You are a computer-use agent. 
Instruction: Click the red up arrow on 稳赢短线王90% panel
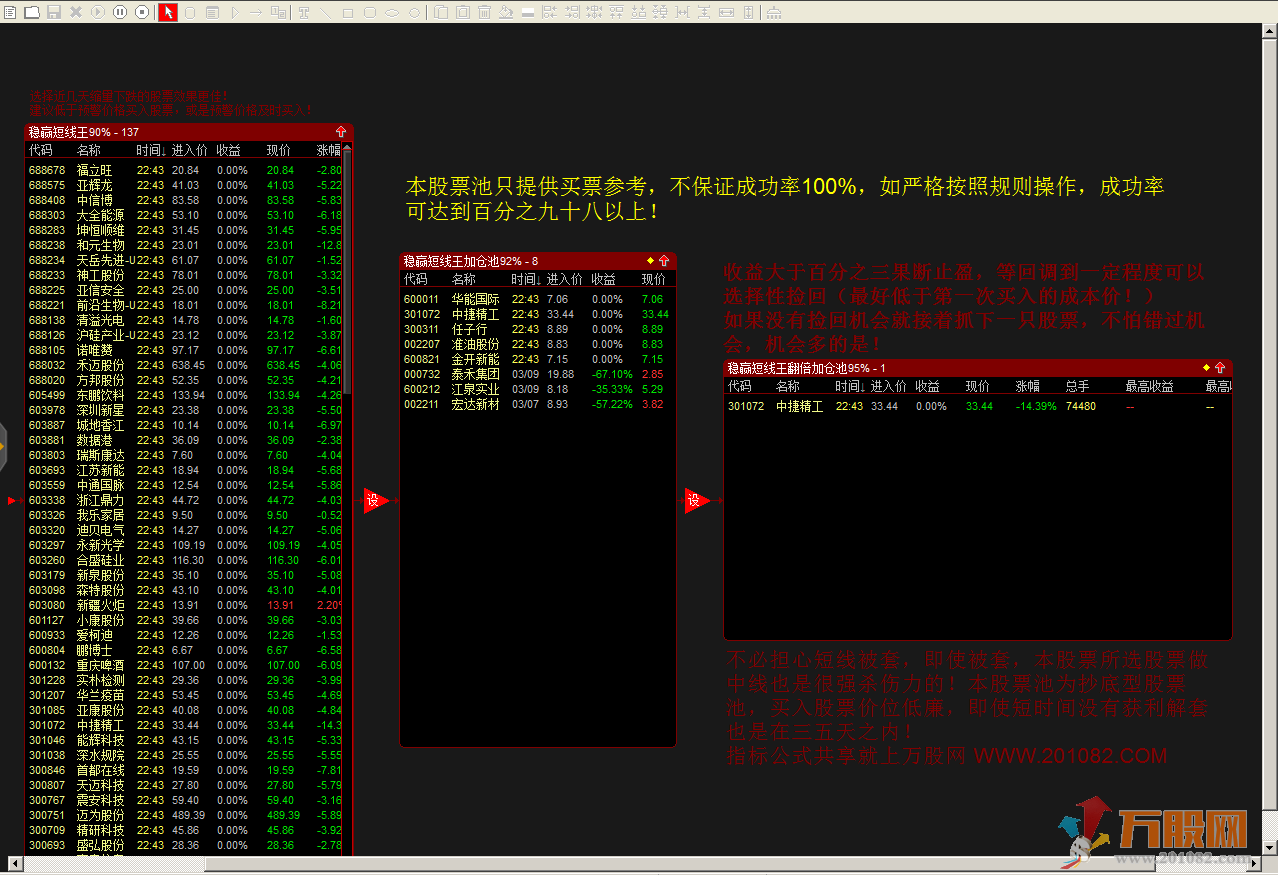(341, 132)
